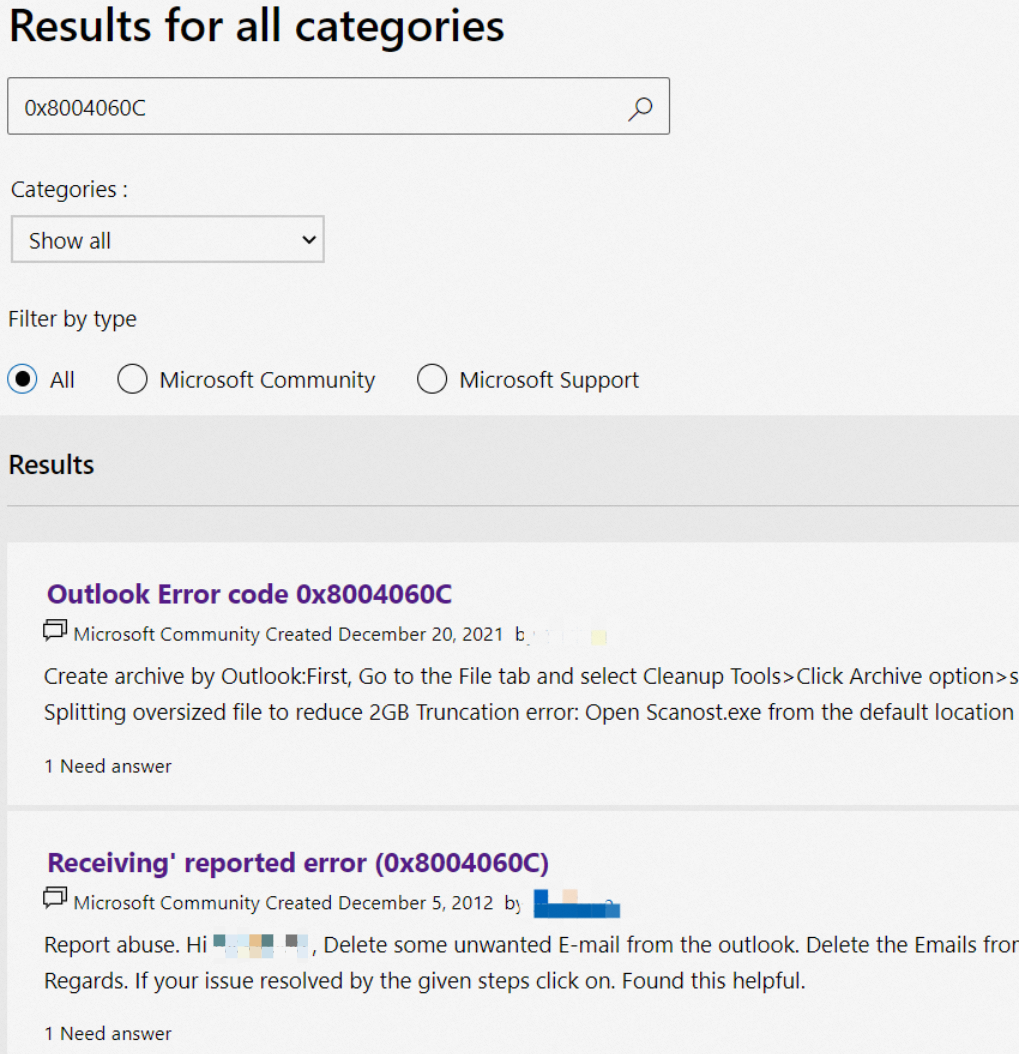Click '1 Need answer' under Receiving' error result
Viewport: 1019px width, 1054px height.
pos(108,1033)
